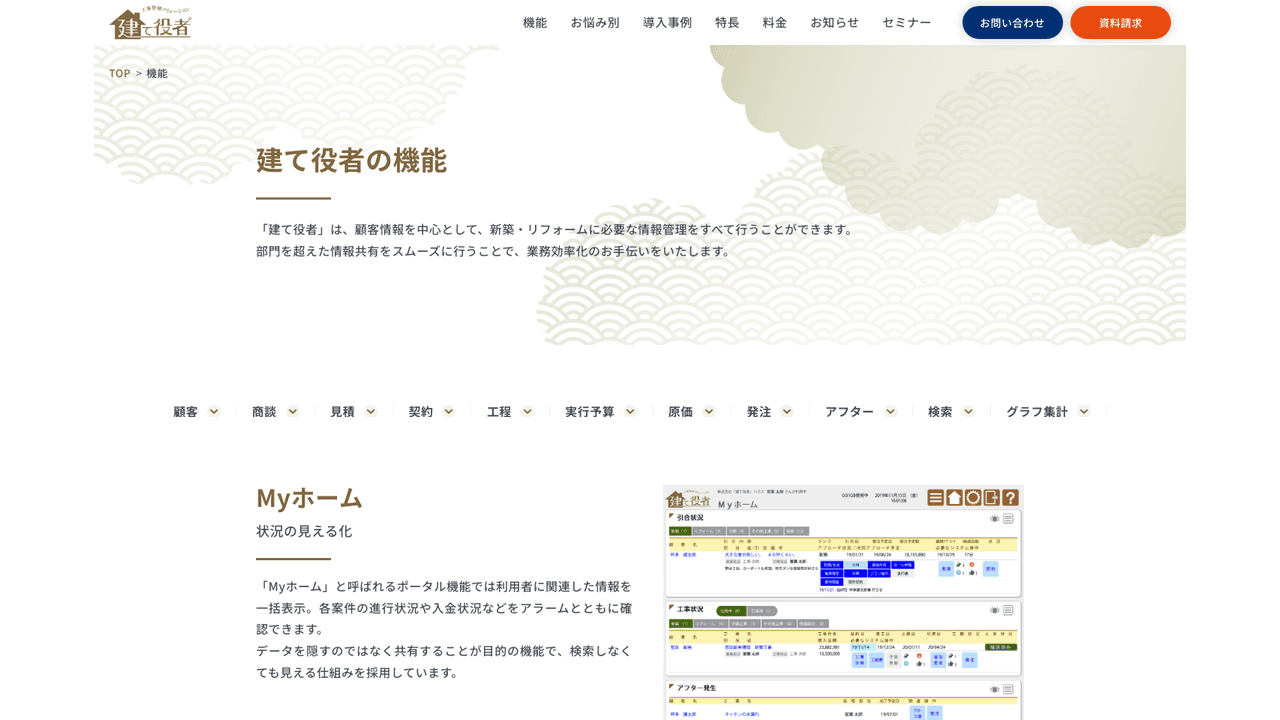Follow the TOP breadcrumb link
Image resolution: width=1280 pixels, height=720 pixels.
119,73
